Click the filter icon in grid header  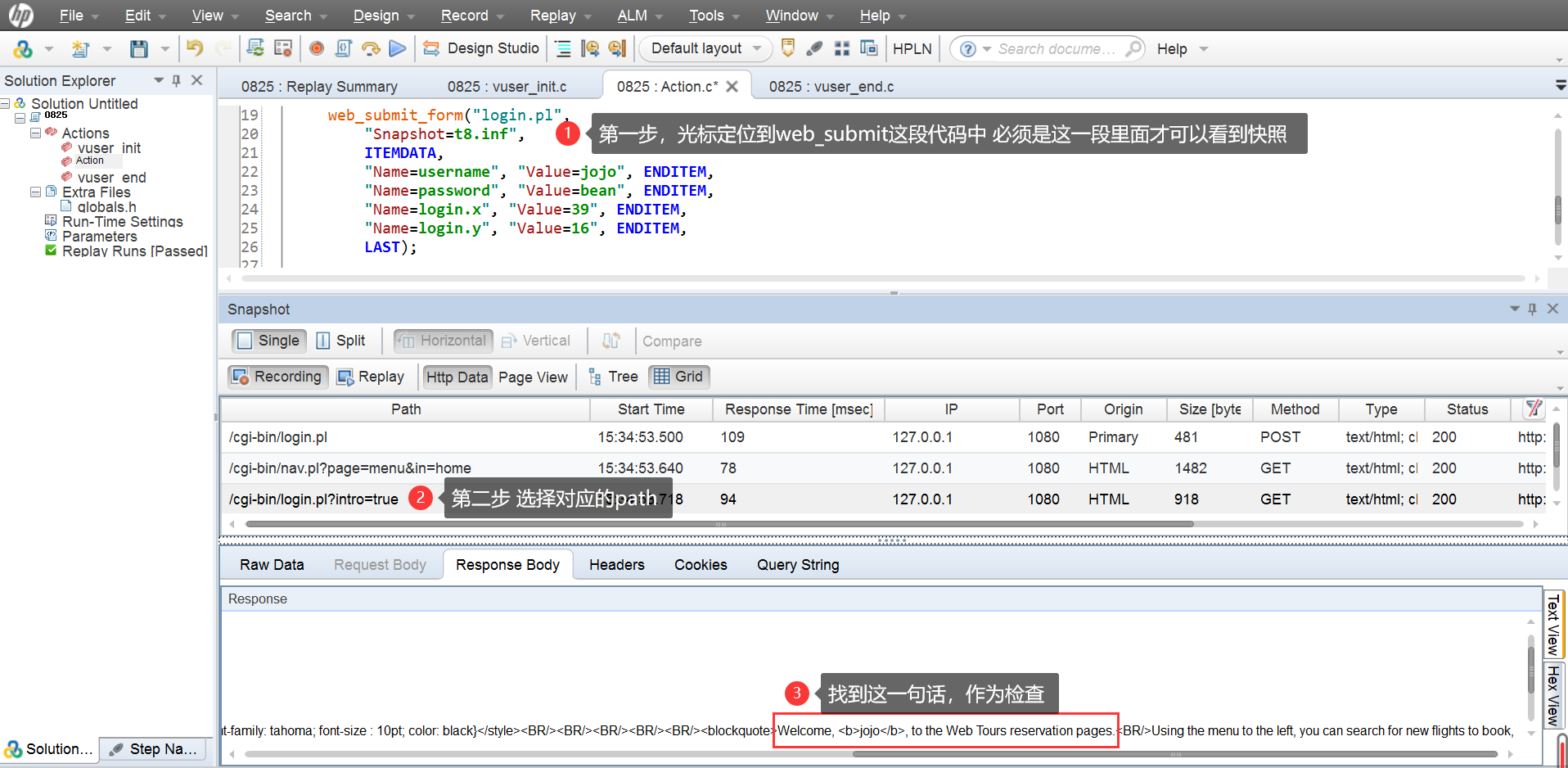(1534, 408)
